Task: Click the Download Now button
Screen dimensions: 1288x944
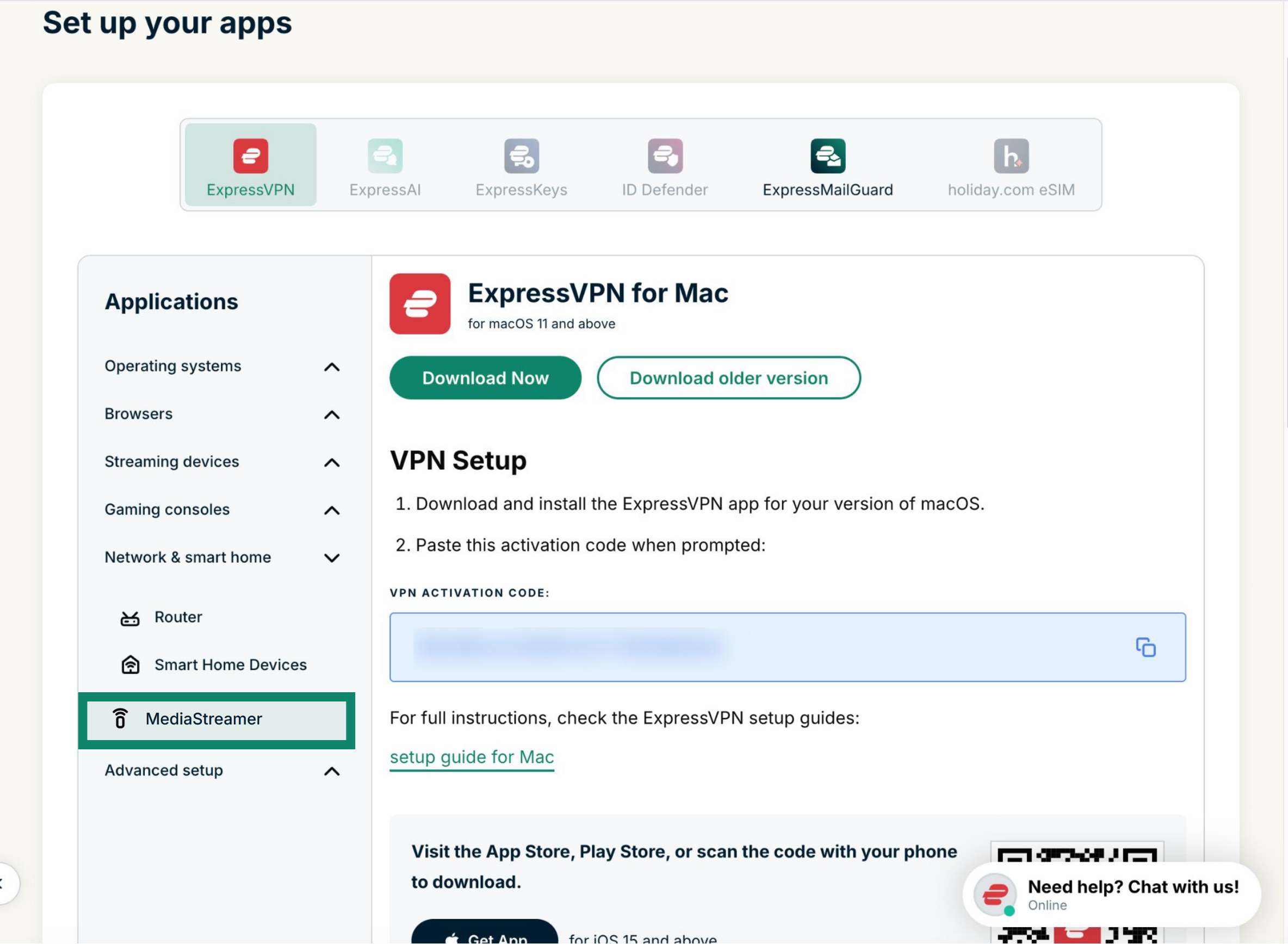Action: click(485, 378)
